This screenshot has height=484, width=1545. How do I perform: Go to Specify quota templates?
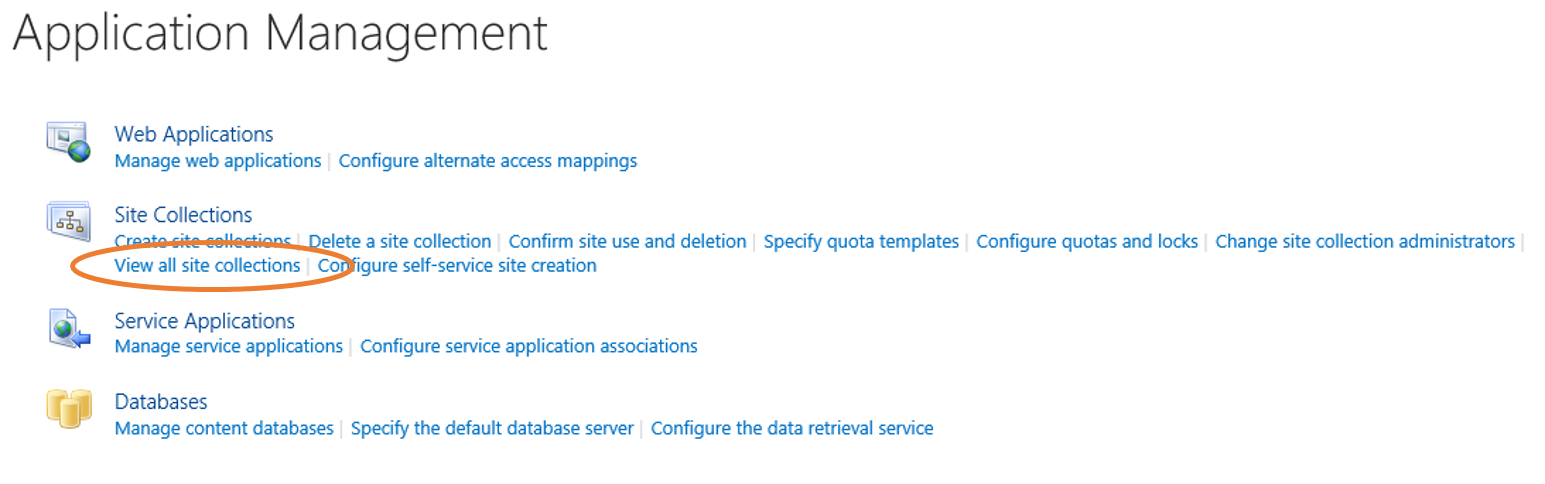click(x=861, y=241)
